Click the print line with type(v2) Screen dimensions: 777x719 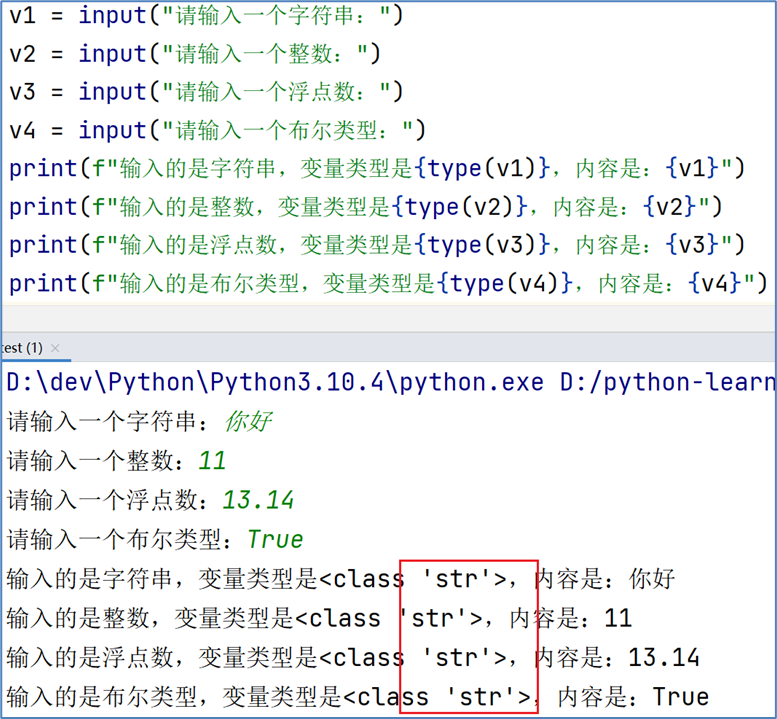click(366, 207)
